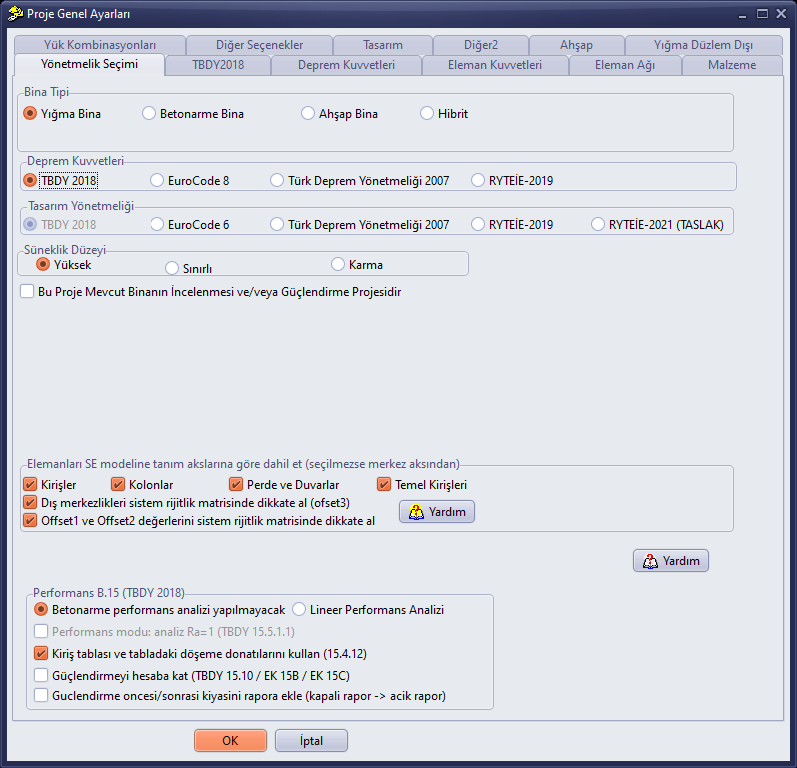Select Türk Deprem Yönetmeliği 2007 under Deprem Kuvvetleri

click(359, 180)
